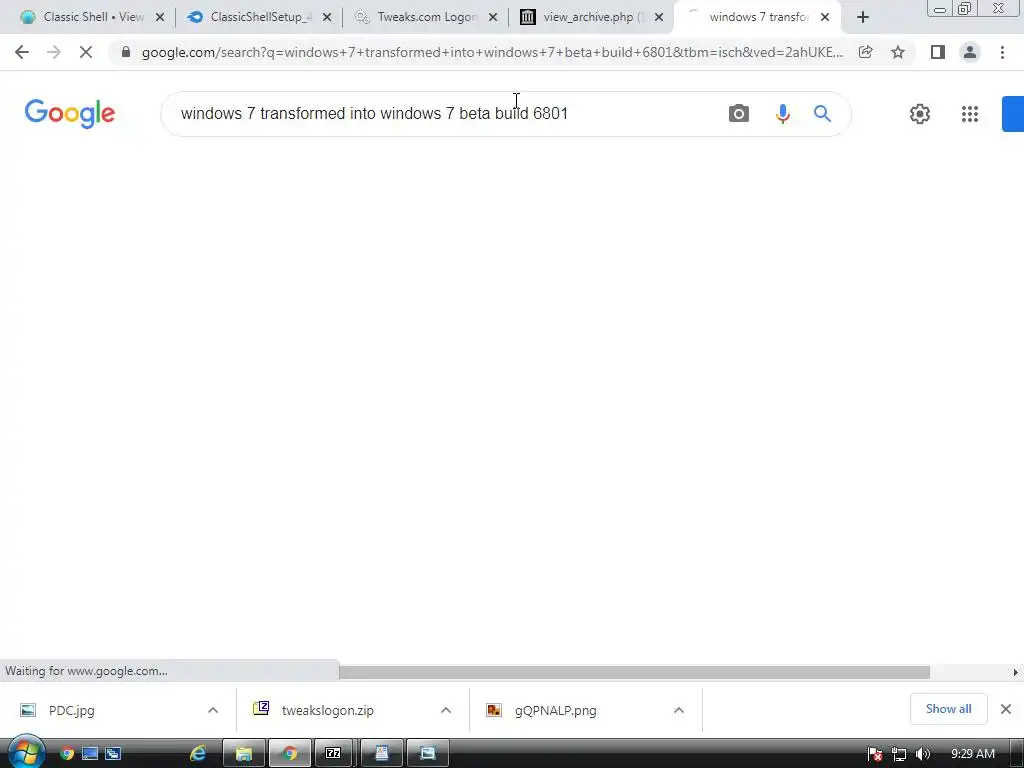Expand options for gQPNALP.png download

point(679,711)
